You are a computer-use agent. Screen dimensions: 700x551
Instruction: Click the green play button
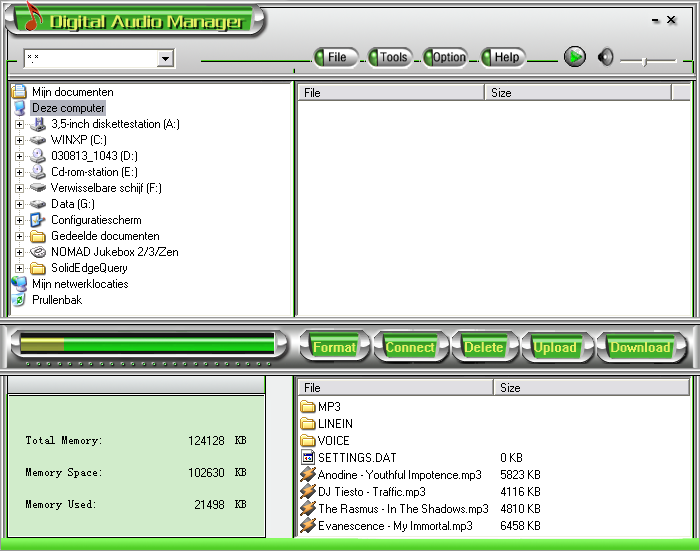point(574,57)
